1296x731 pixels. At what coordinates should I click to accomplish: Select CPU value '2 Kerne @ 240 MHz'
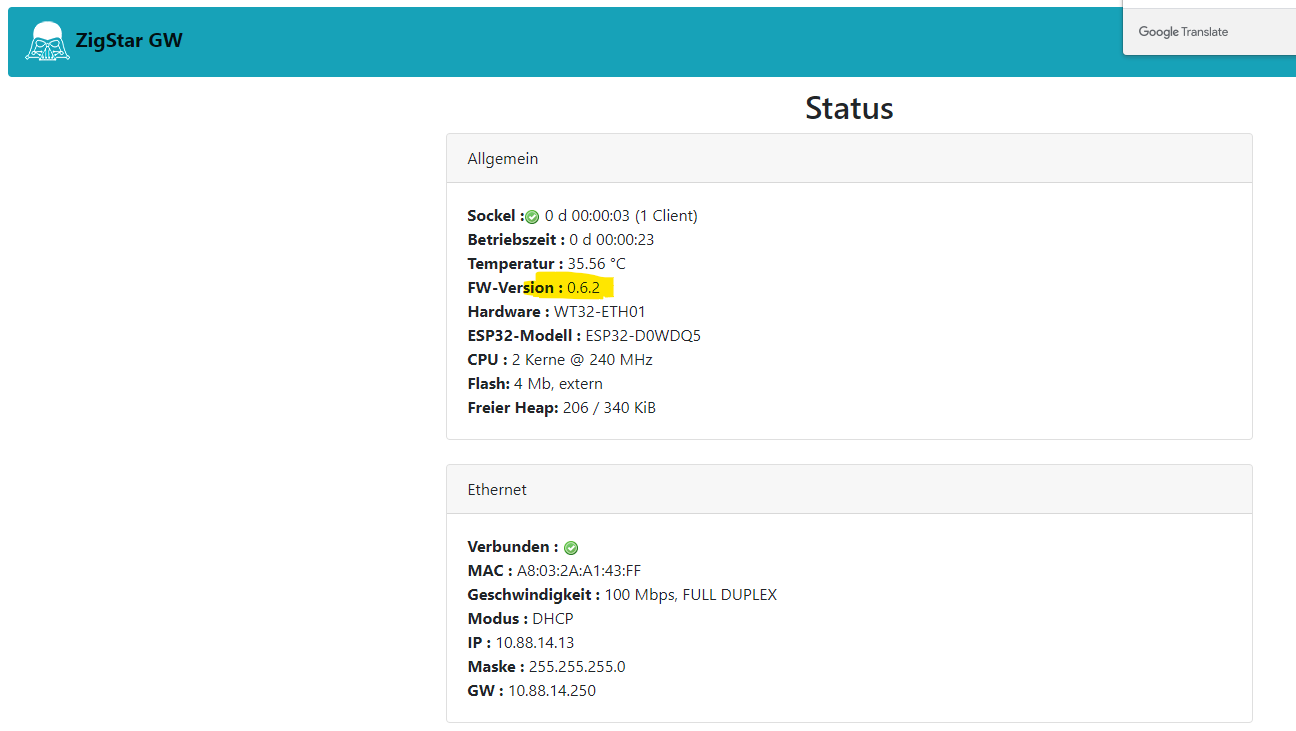tap(582, 360)
